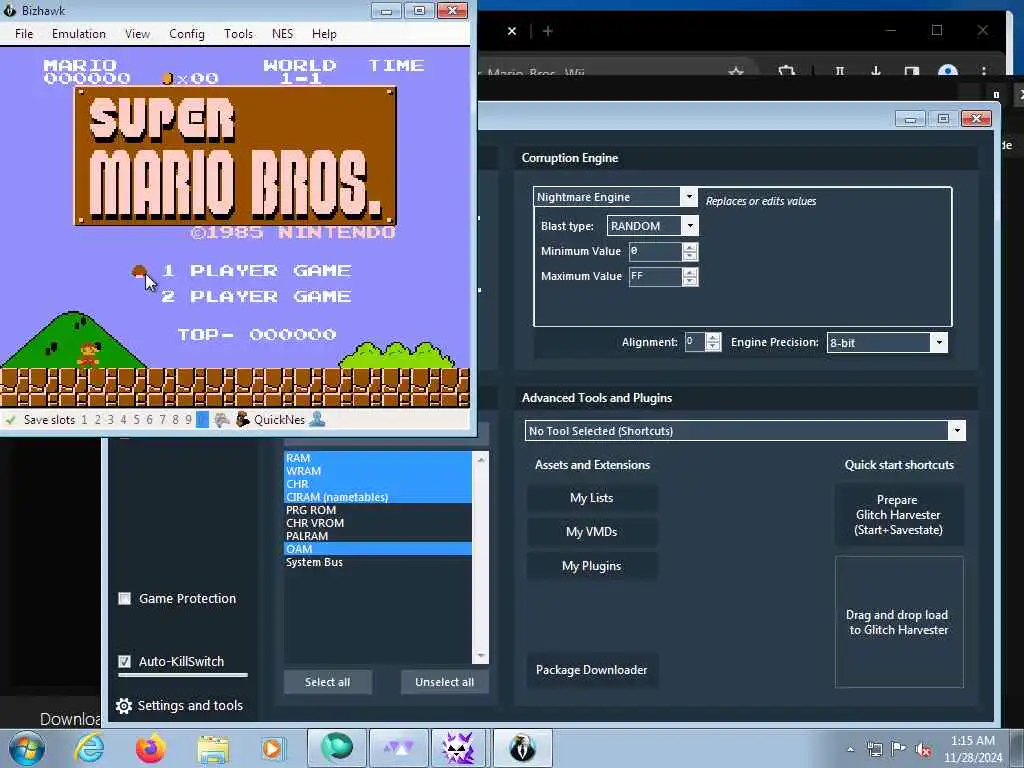
Task: Click the QuickNes core icon in status bar
Action: pyautogui.click(x=242, y=419)
